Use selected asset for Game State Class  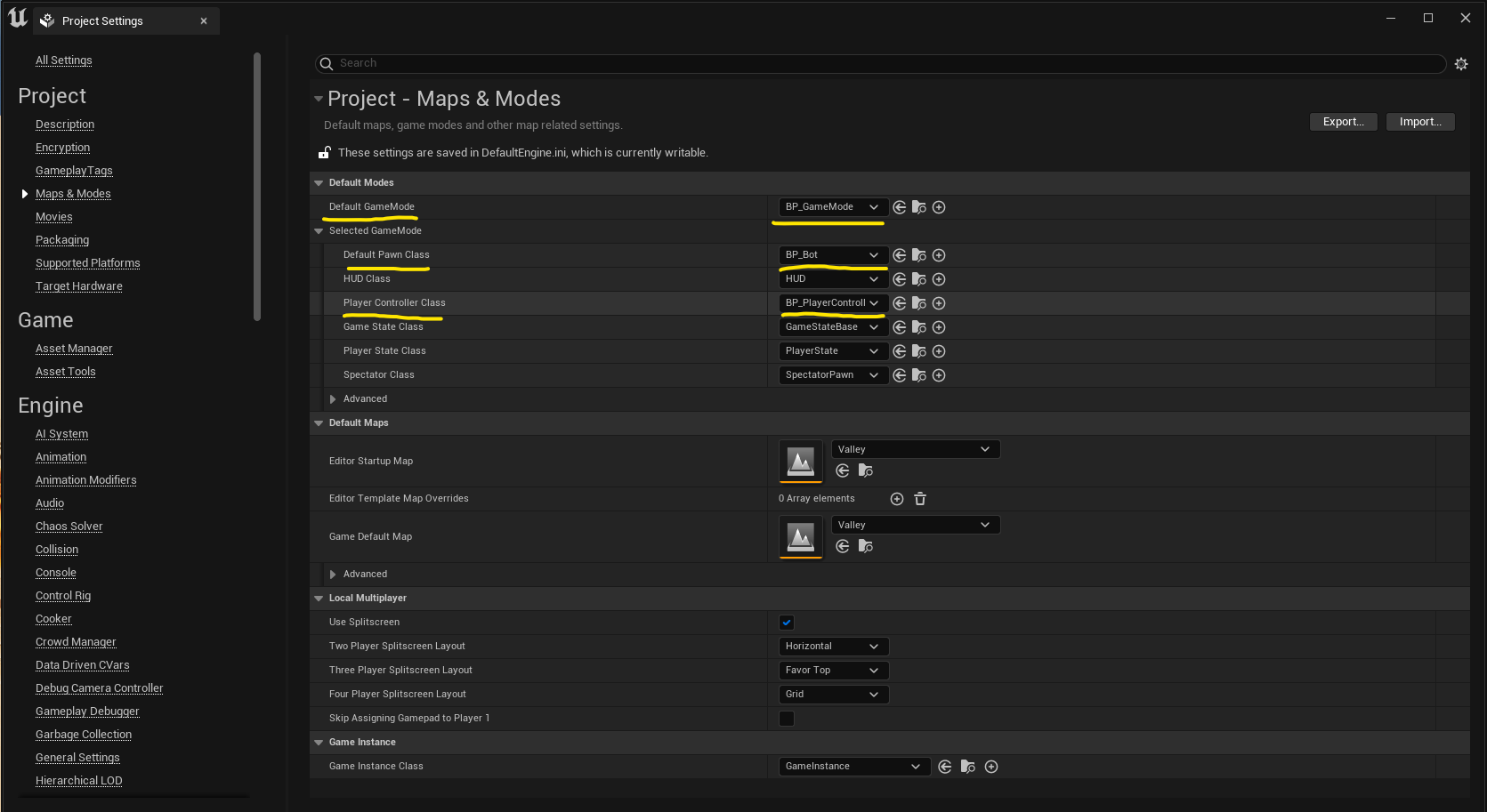[900, 327]
